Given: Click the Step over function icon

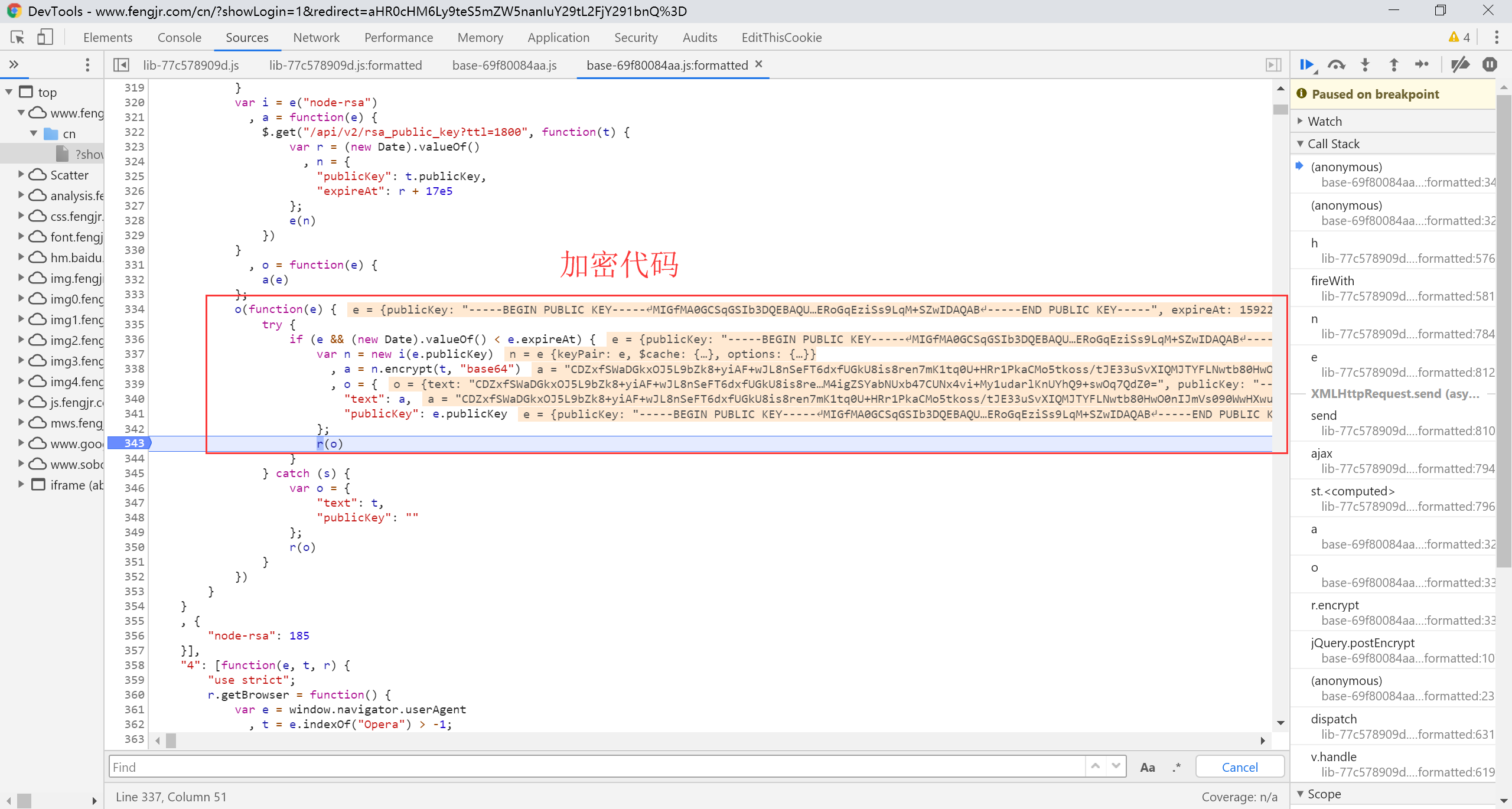Looking at the screenshot, I should tap(1336, 65).
